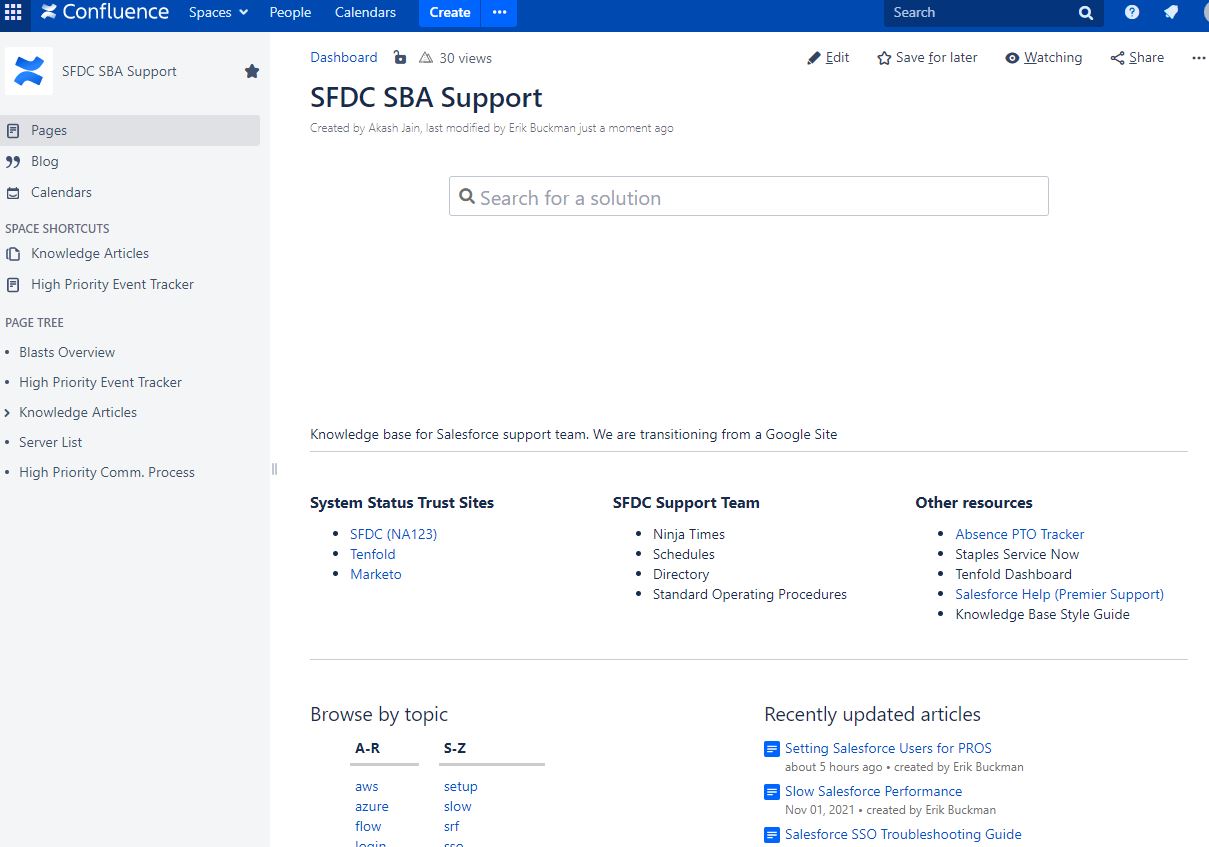This screenshot has width=1209, height=847.
Task: Open the page more-actions ellipsis
Action: 1199,57
